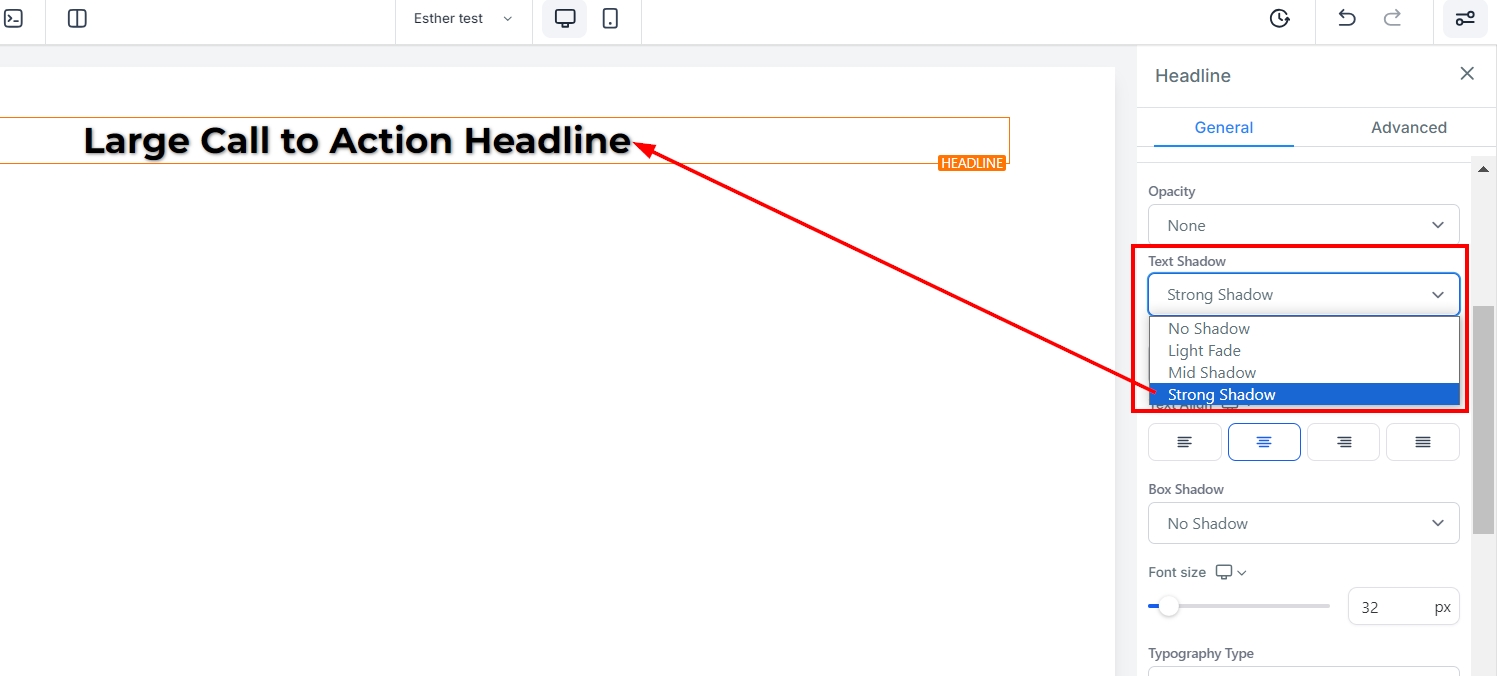The width and height of the screenshot is (1497, 676).
Task: Toggle the settings sliders icon
Action: coord(1465,18)
